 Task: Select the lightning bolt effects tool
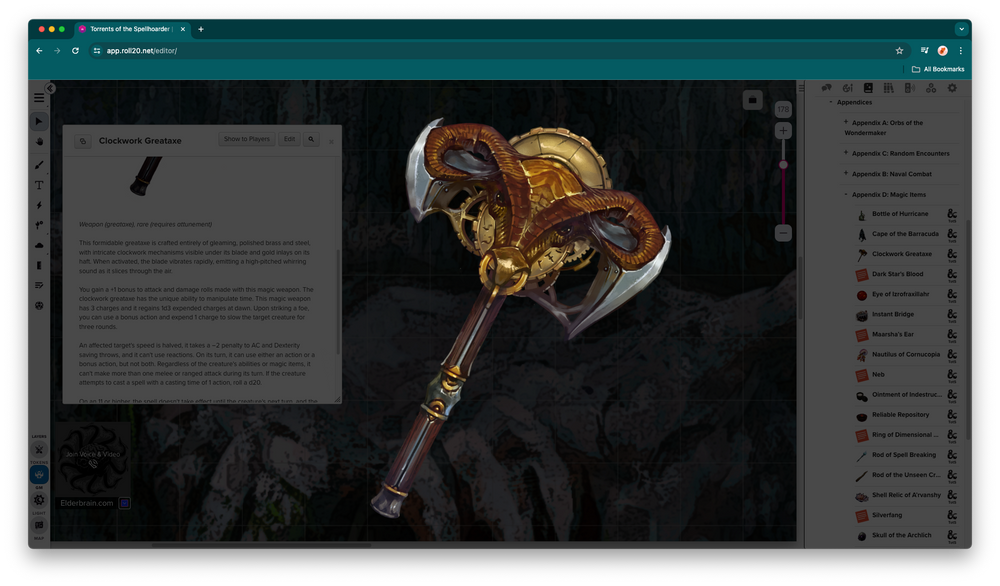point(39,205)
